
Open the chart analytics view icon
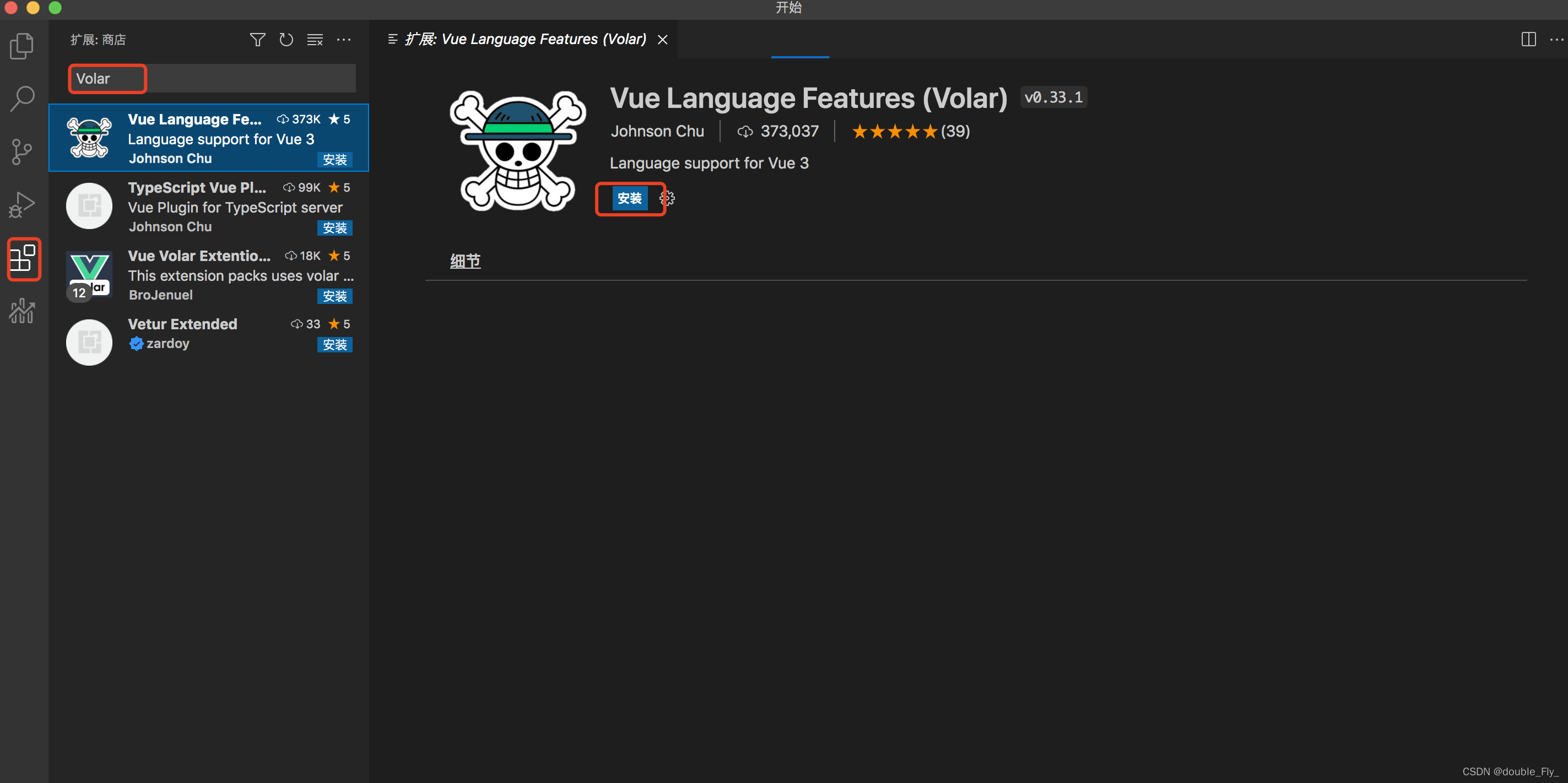(23, 311)
